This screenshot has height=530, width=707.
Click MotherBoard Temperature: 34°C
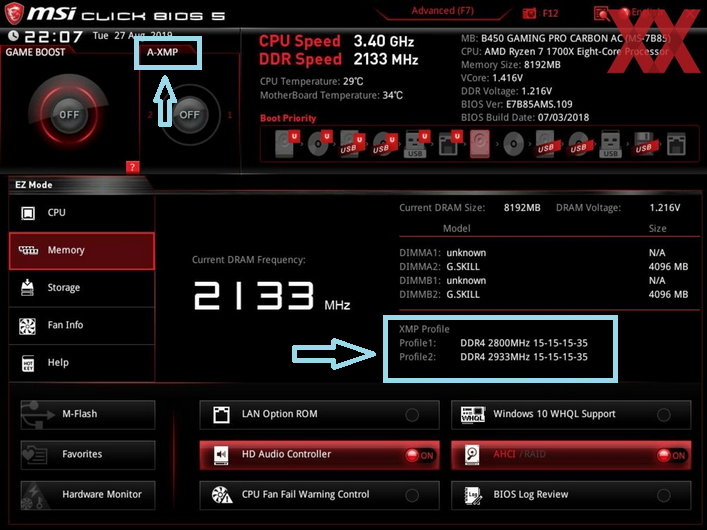click(331, 96)
